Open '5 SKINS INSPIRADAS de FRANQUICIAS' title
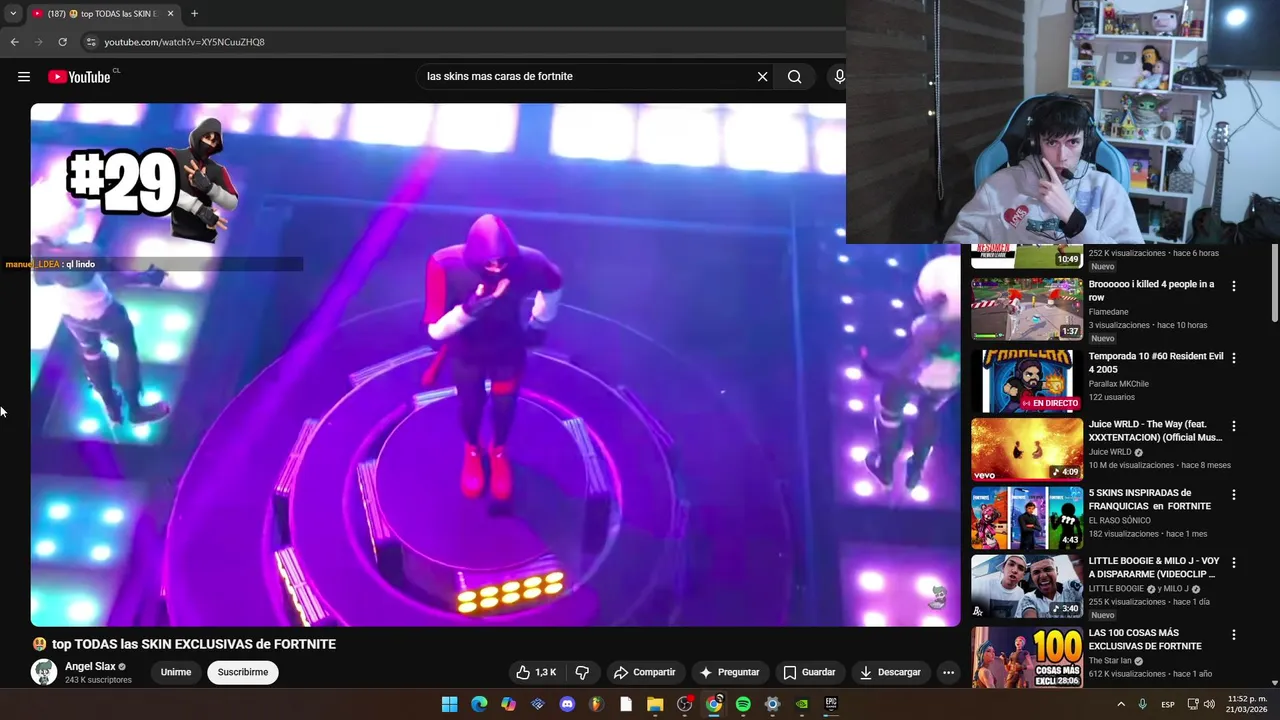This screenshot has width=1280, height=720. coord(1149,499)
